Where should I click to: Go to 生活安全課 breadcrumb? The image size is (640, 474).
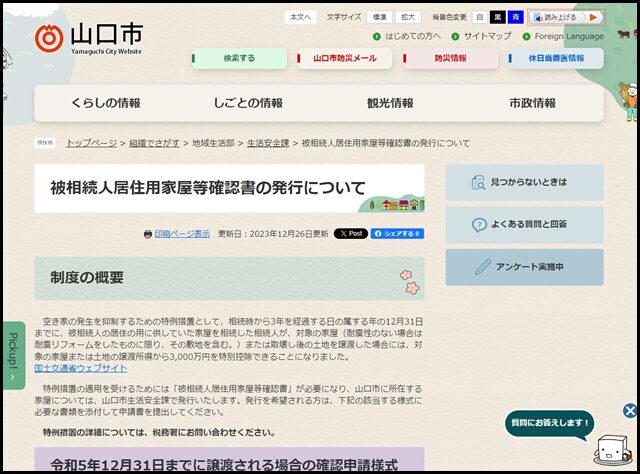(x=268, y=143)
